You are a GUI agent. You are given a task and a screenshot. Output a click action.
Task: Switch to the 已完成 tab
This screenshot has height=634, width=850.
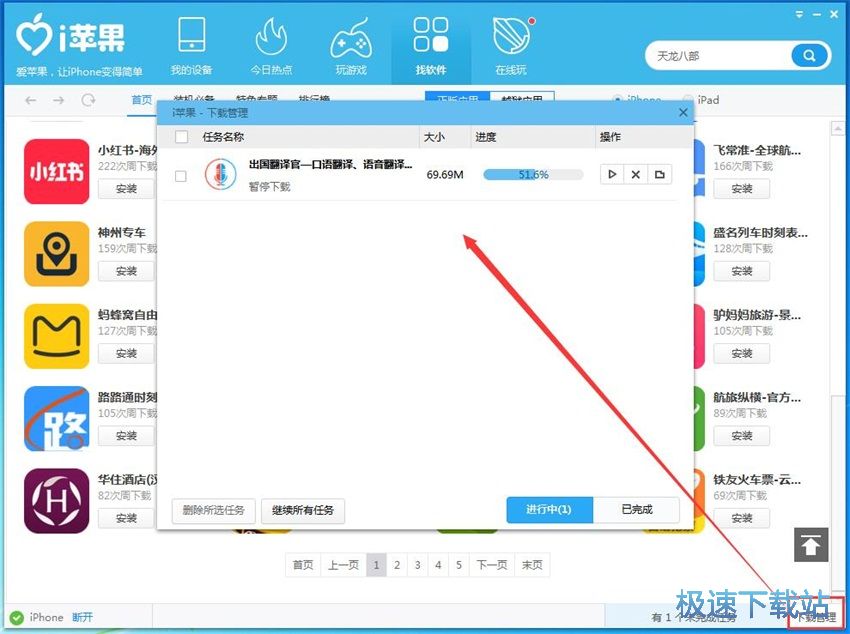636,510
